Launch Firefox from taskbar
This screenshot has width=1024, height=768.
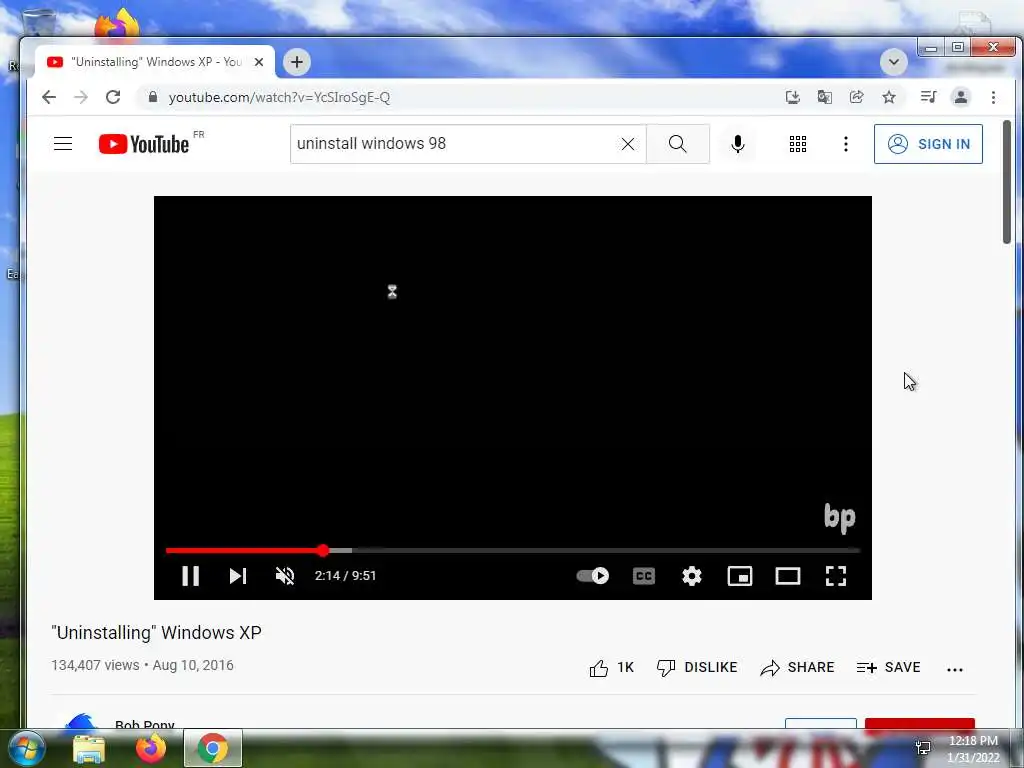pyautogui.click(x=151, y=748)
